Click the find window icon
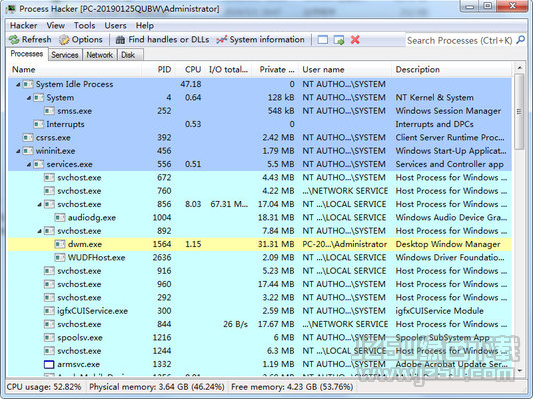Screen dimensions: 533x400 323,40
